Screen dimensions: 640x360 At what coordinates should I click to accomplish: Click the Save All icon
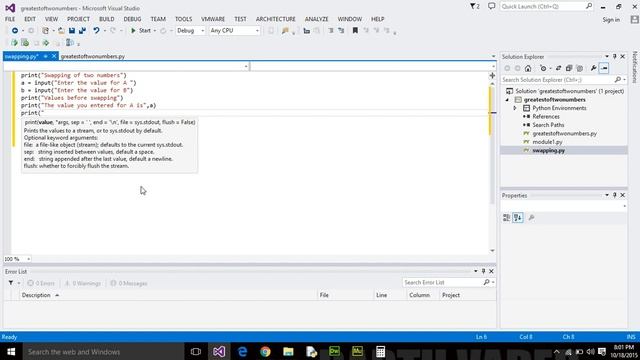coord(82,31)
